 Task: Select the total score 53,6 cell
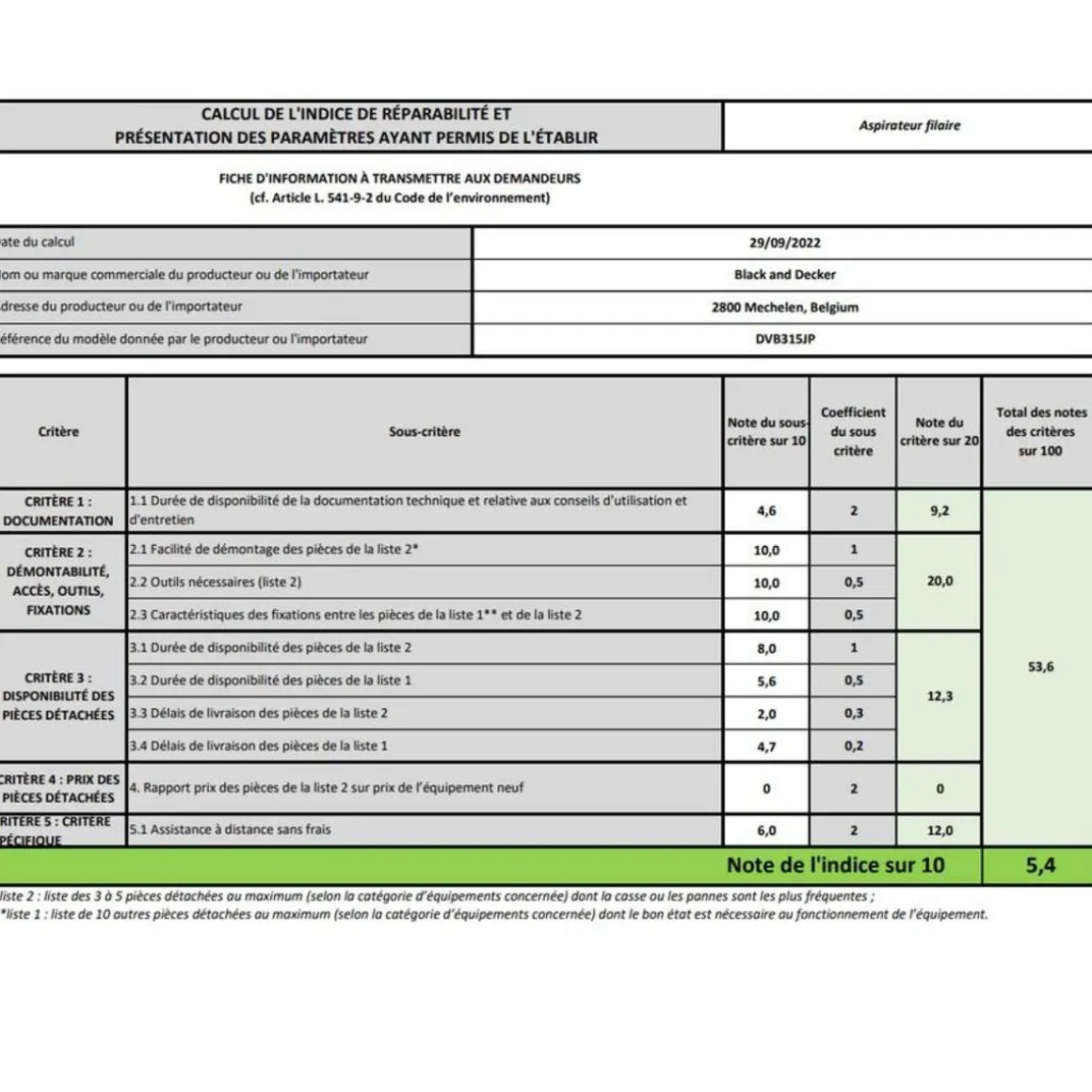tap(1040, 666)
